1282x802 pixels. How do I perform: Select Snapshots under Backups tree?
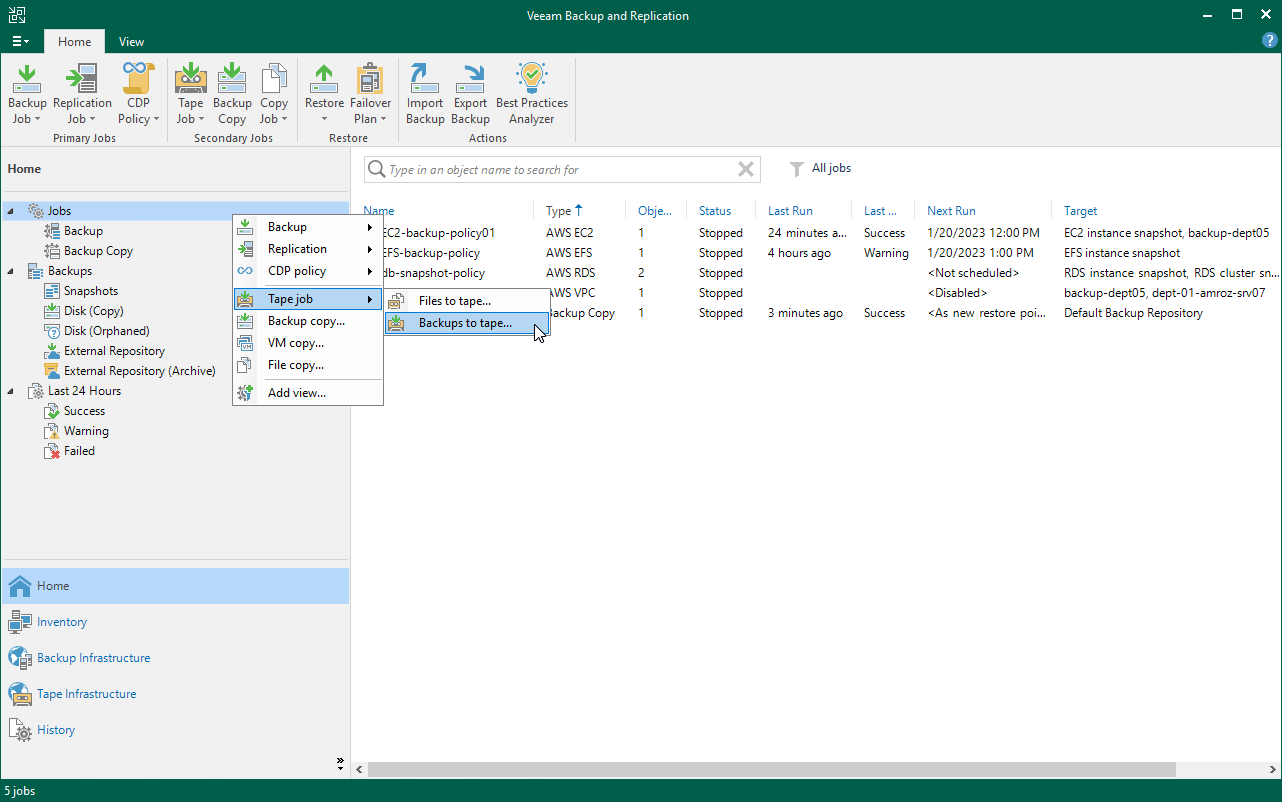click(x=90, y=291)
